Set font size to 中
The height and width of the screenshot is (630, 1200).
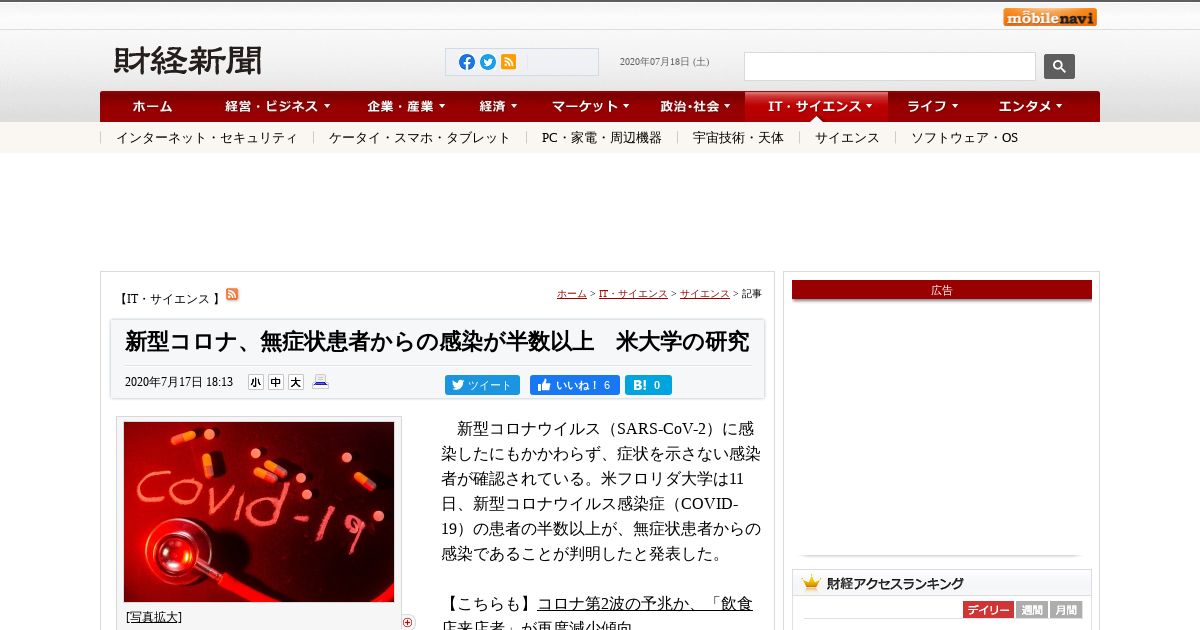coord(276,382)
